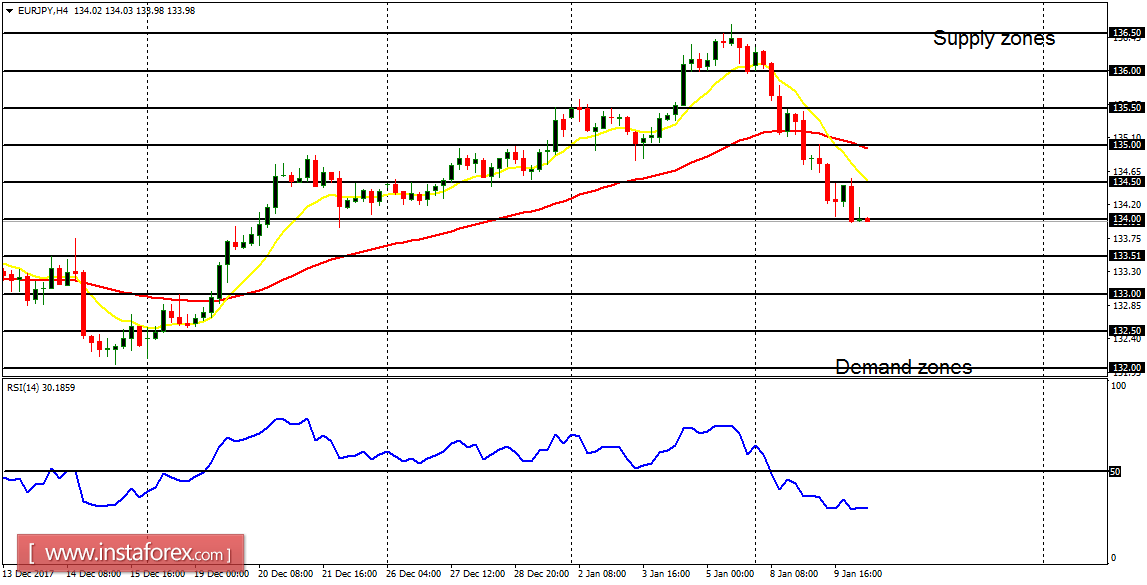The width and height of the screenshot is (1147, 585).
Task: Click the 132.50 highlighted price slider tag
Action: [1128, 329]
